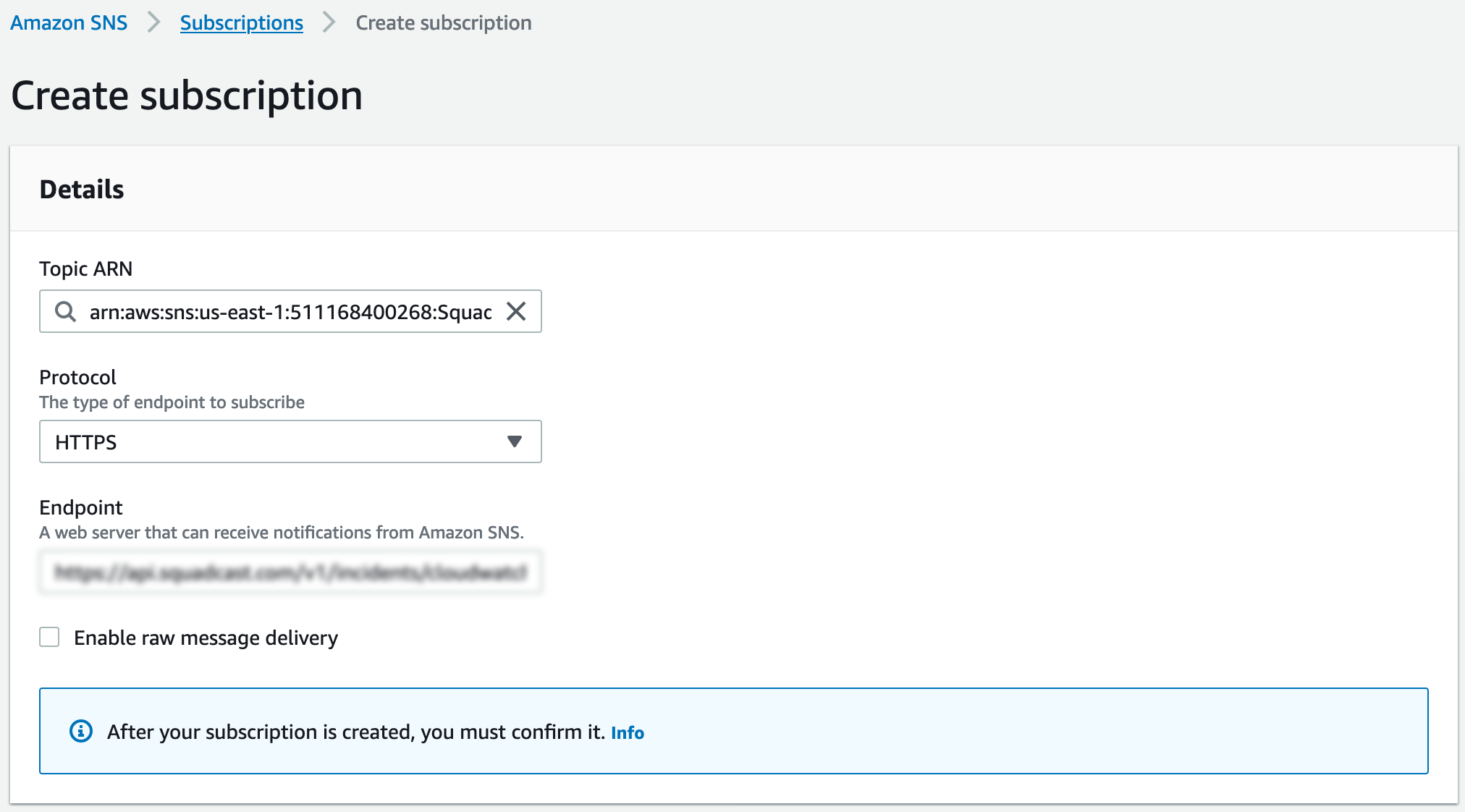Select the Create subscription breadcrumb item

coord(443,22)
